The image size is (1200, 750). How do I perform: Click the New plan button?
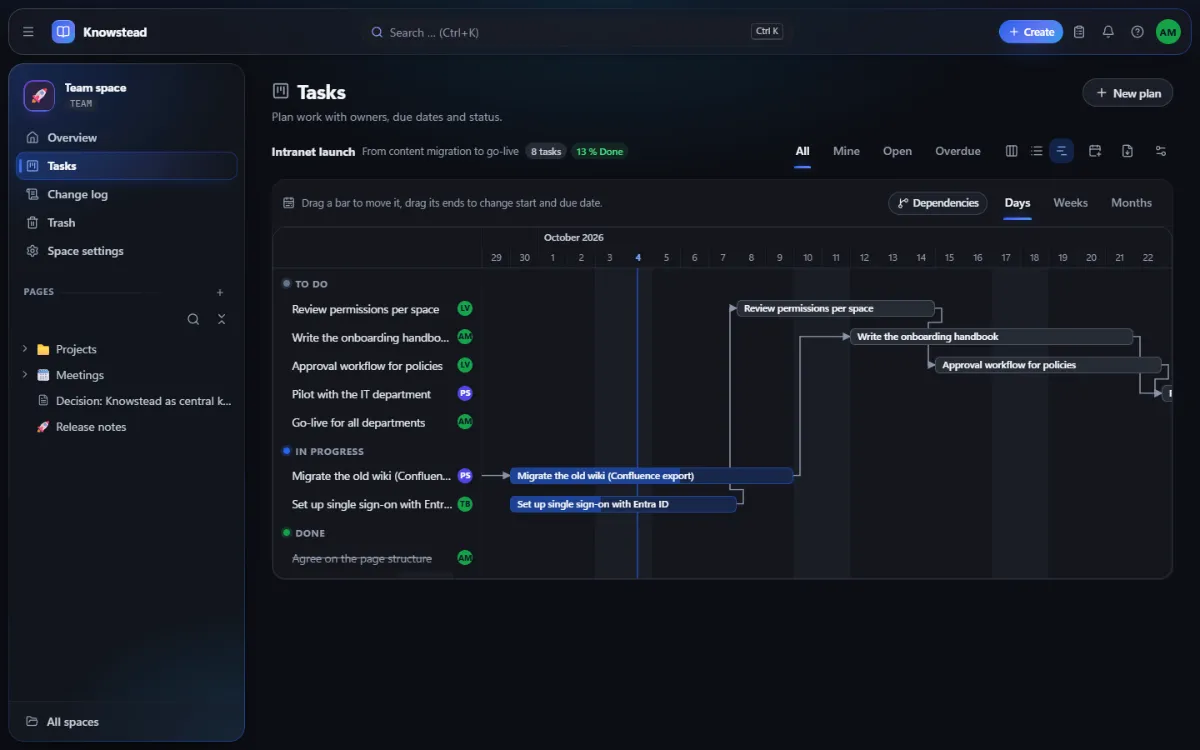(x=1128, y=93)
